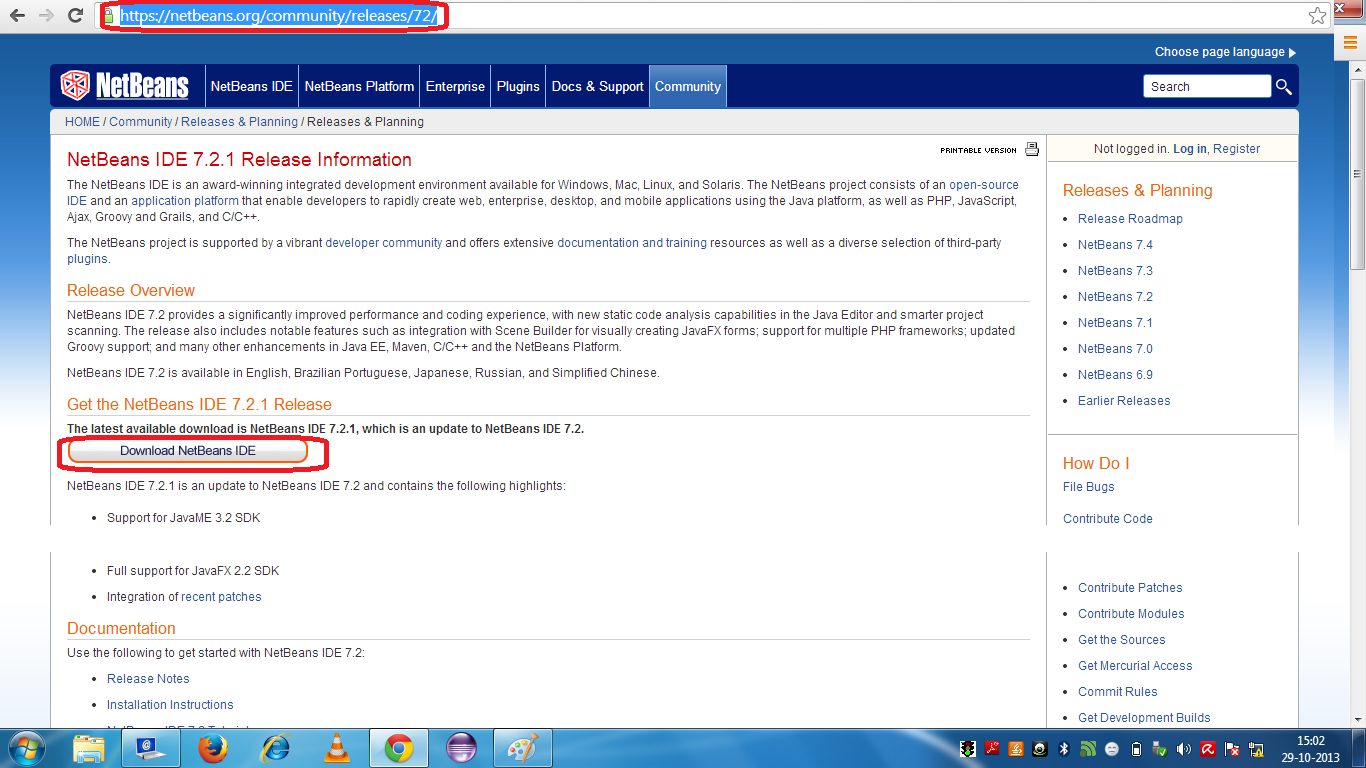Open Windows Explorer from the taskbar
Screen dimensions: 1366x768
pyautogui.click(x=89, y=749)
